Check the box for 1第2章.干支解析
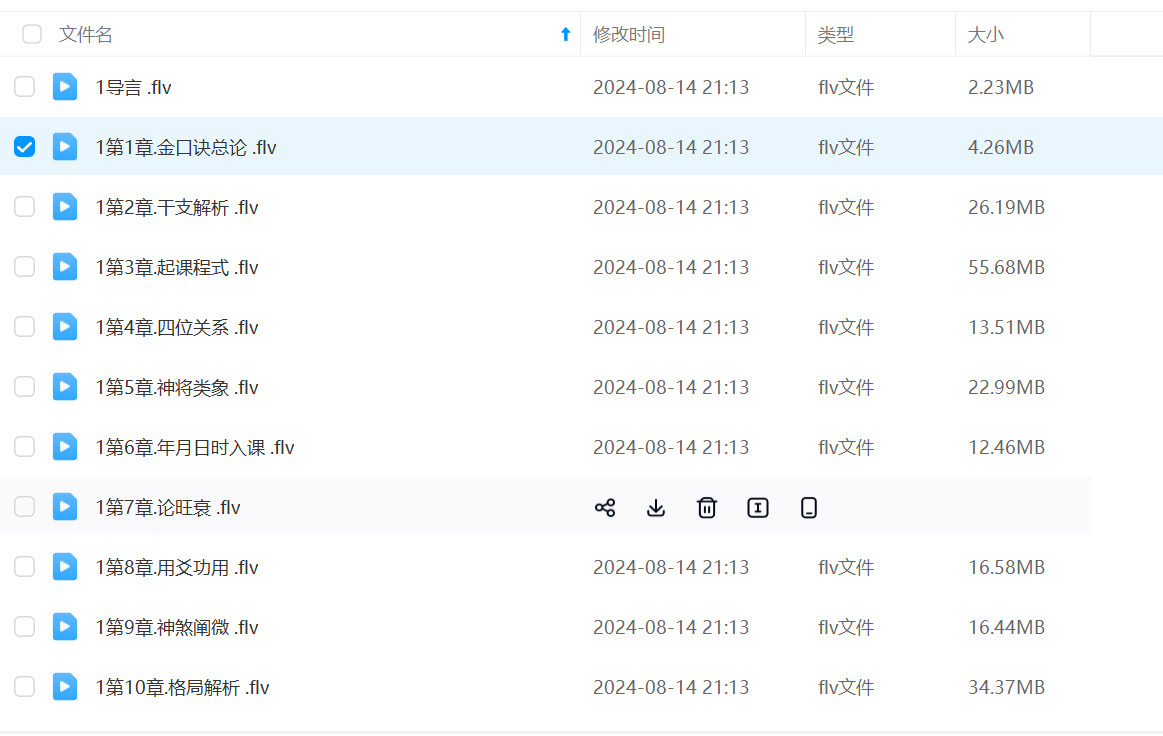Image resolution: width=1163 pixels, height=736 pixels. 24,207
